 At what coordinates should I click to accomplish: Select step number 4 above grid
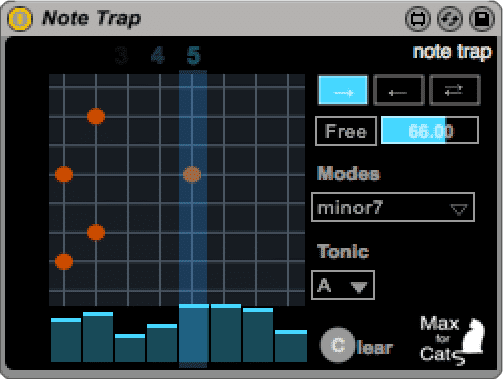157,55
